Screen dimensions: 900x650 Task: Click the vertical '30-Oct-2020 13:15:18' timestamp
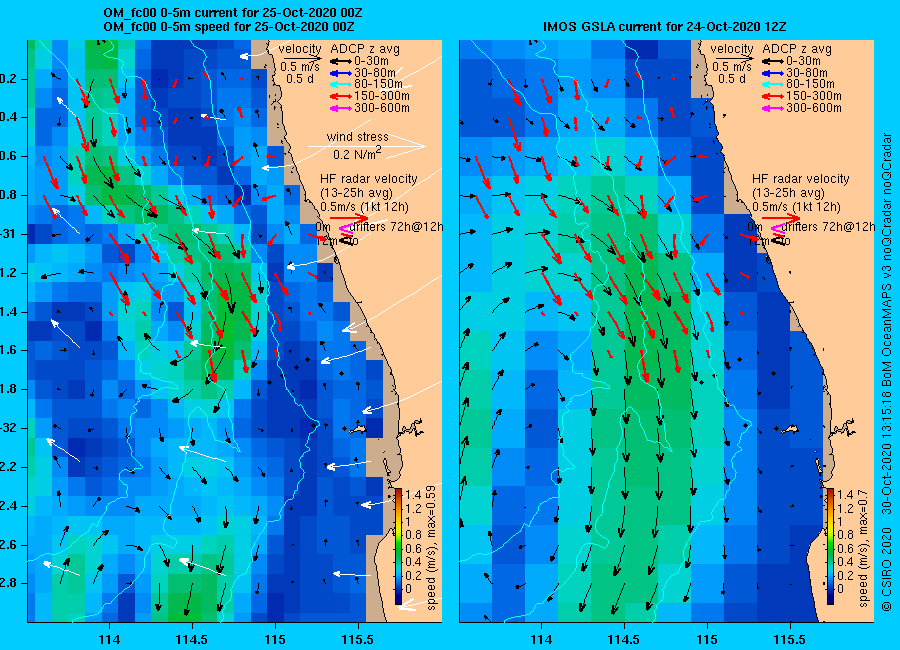887,451
